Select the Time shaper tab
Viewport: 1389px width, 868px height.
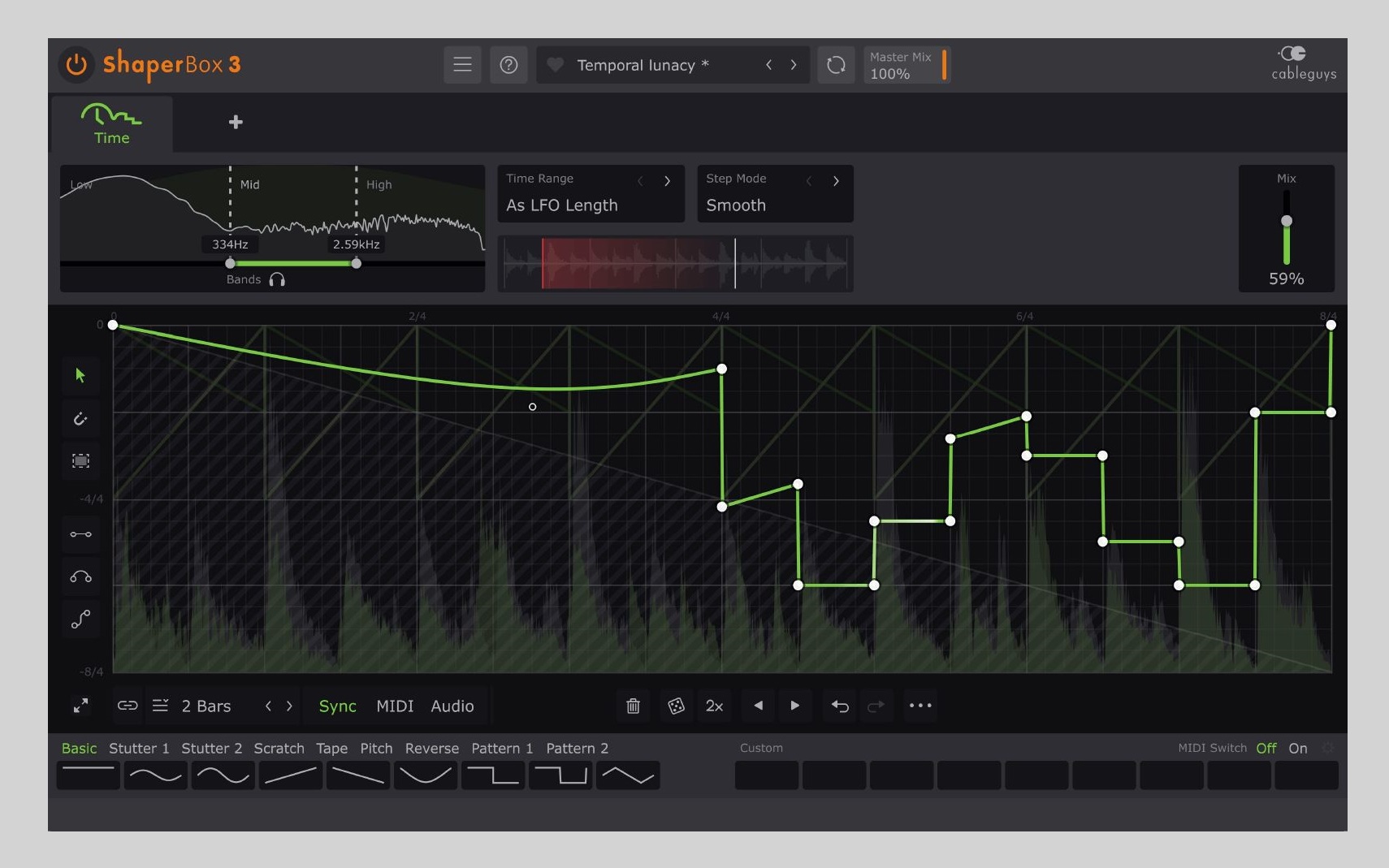point(112,124)
